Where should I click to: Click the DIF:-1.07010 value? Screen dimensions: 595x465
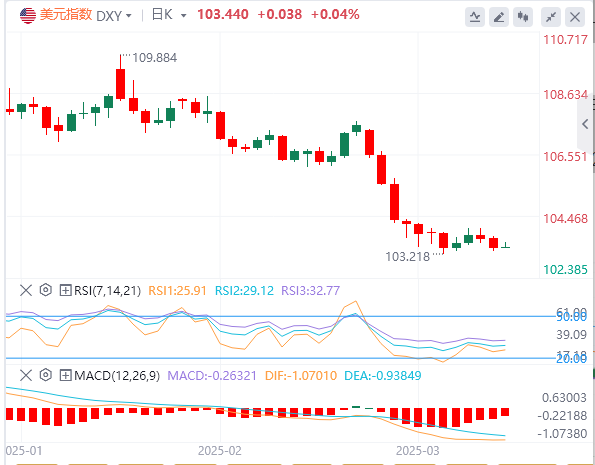point(301,376)
